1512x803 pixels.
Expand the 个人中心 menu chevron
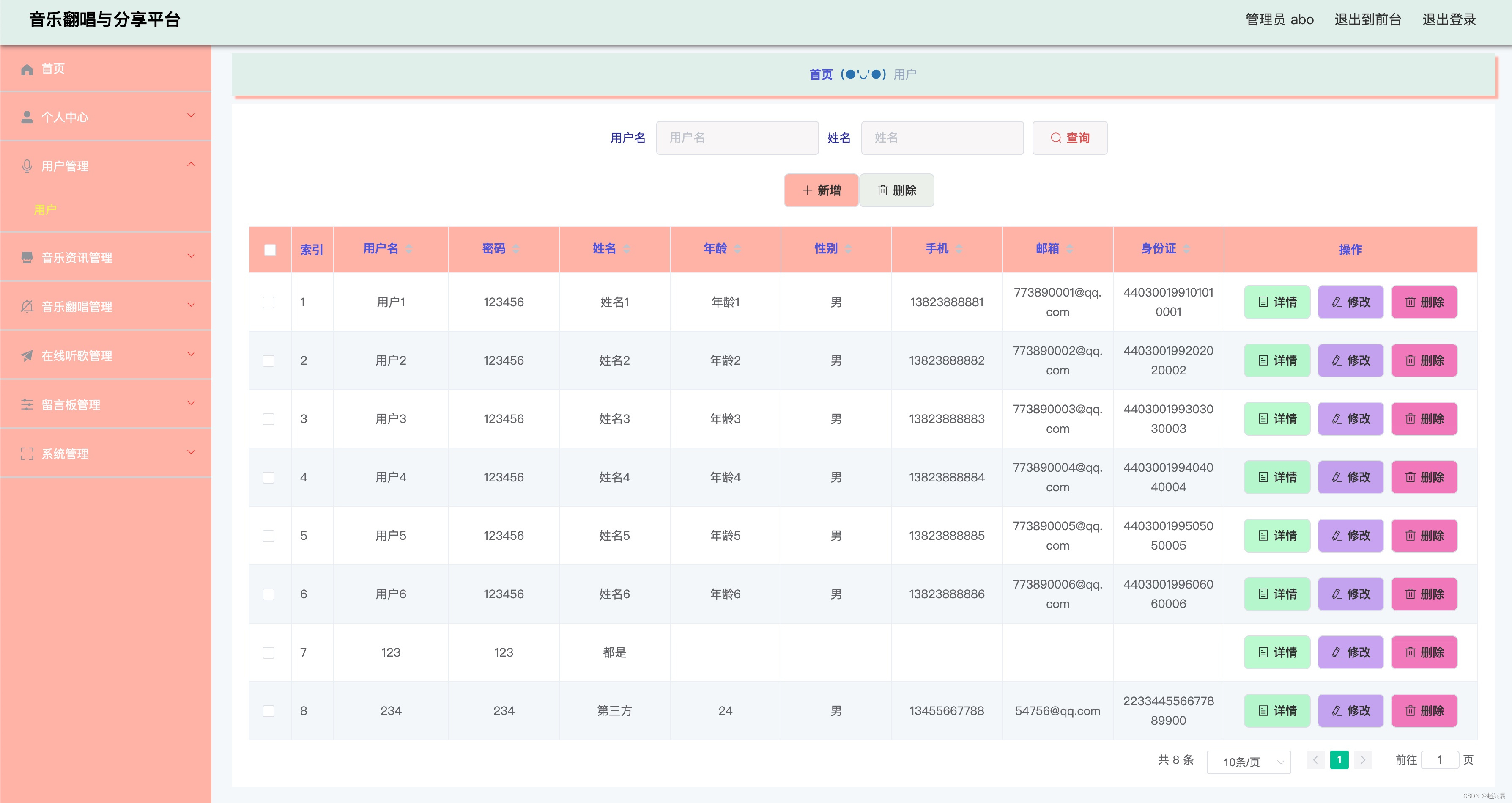tap(191, 116)
